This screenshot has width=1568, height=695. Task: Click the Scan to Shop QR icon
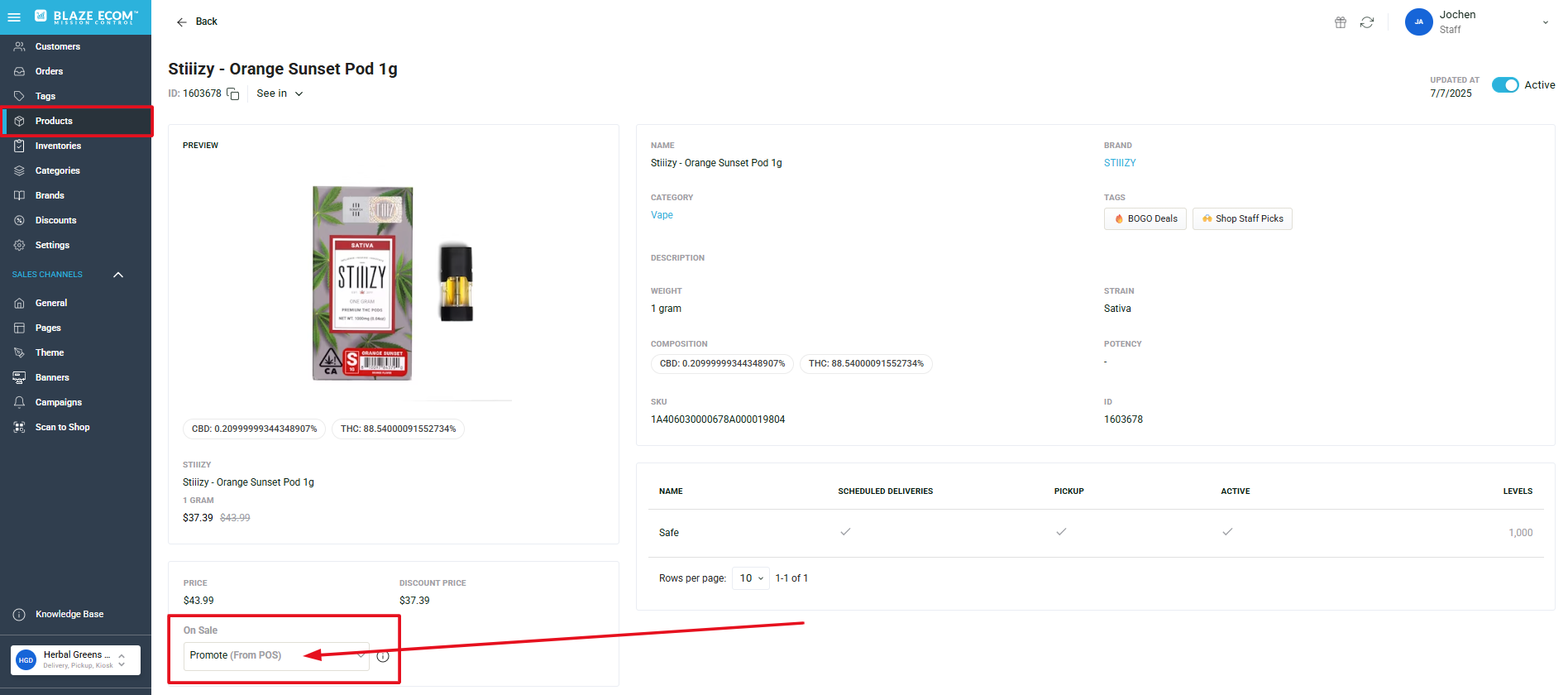click(x=19, y=427)
